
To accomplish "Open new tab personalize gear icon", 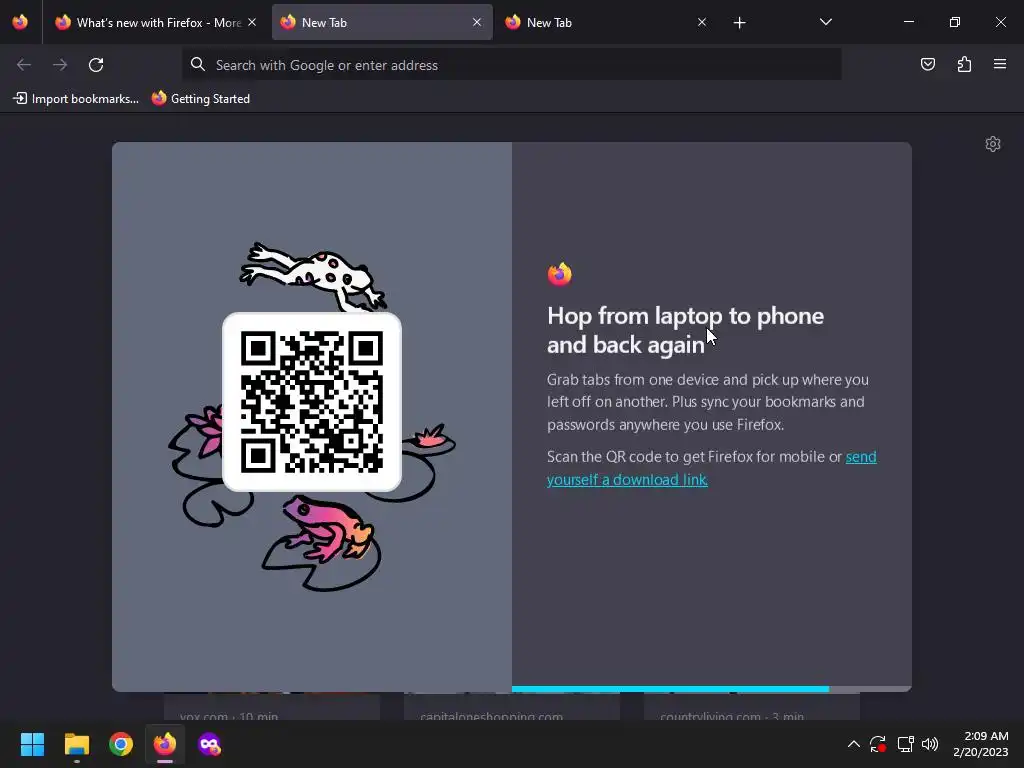I will click(x=993, y=144).
